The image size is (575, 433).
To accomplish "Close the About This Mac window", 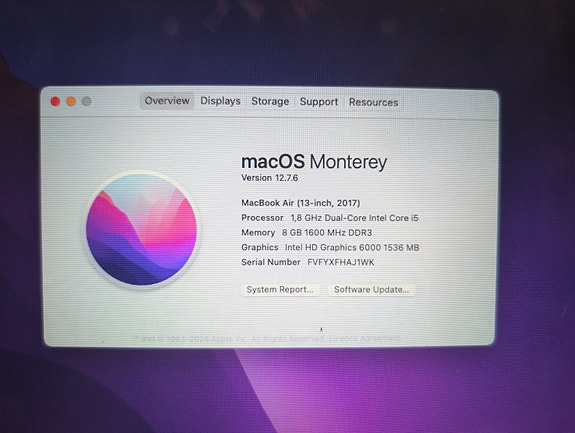I will 55,102.
